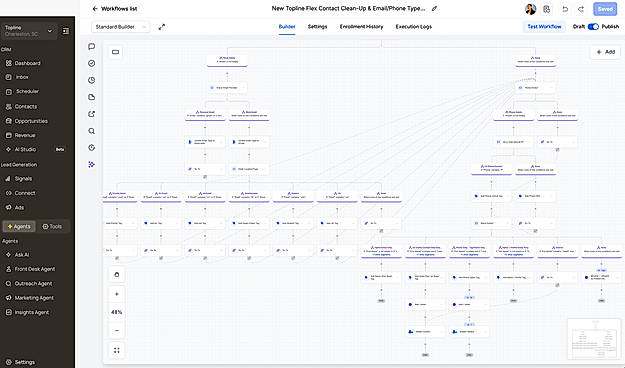Image resolution: width=625 pixels, height=368 pixels.
Task: Toggle the Draft/Publish switch
Action: [593, 27]
